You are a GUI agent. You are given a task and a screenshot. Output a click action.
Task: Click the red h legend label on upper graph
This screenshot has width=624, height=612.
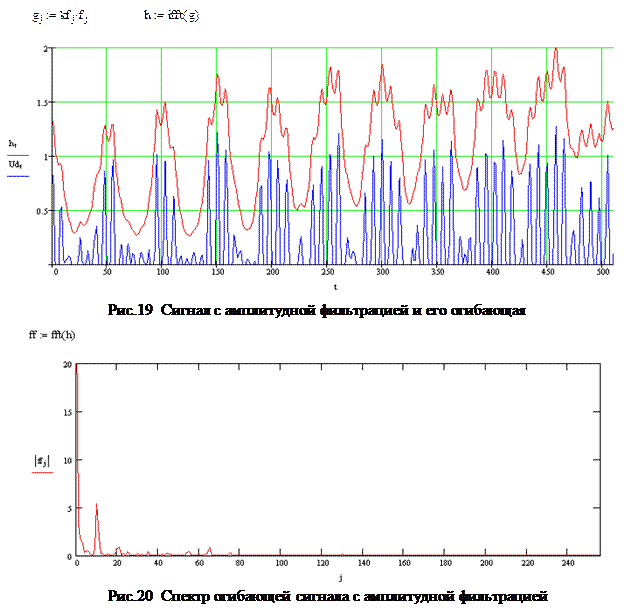tap(40, 151)
